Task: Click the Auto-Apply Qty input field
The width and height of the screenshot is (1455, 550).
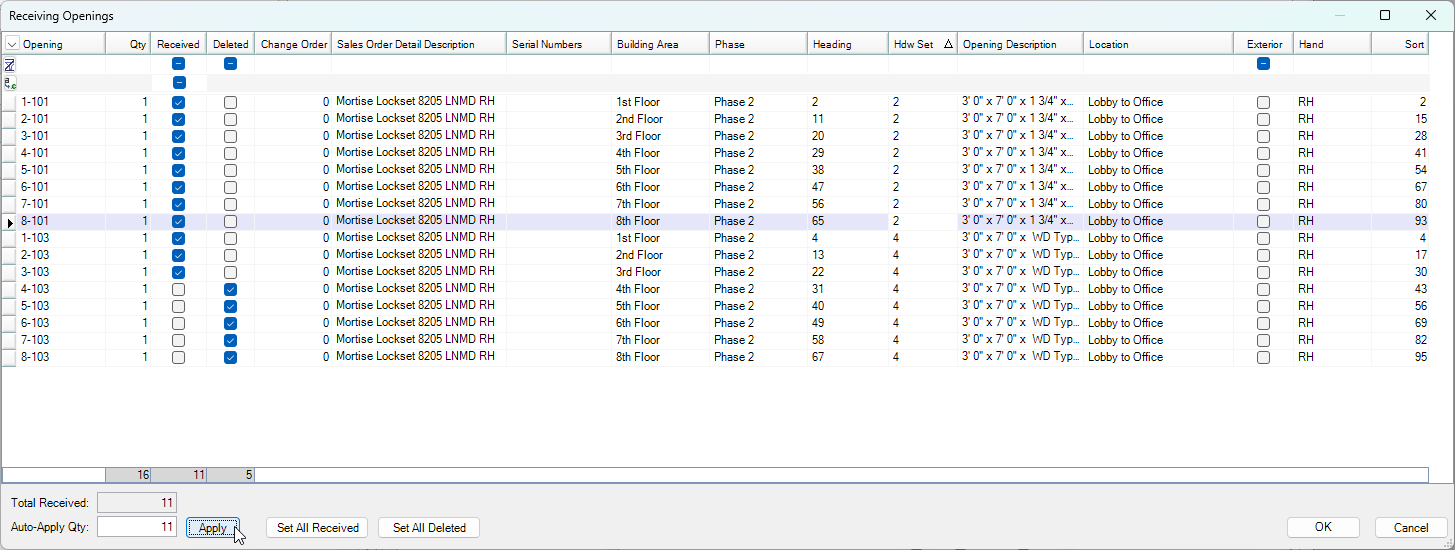Action: point(137,527)
